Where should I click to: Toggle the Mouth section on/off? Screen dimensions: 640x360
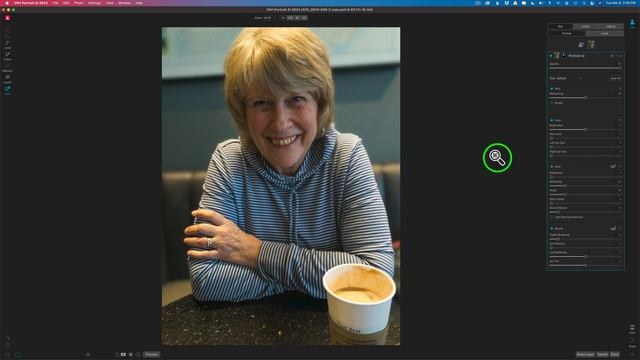[x=552, y=229]
